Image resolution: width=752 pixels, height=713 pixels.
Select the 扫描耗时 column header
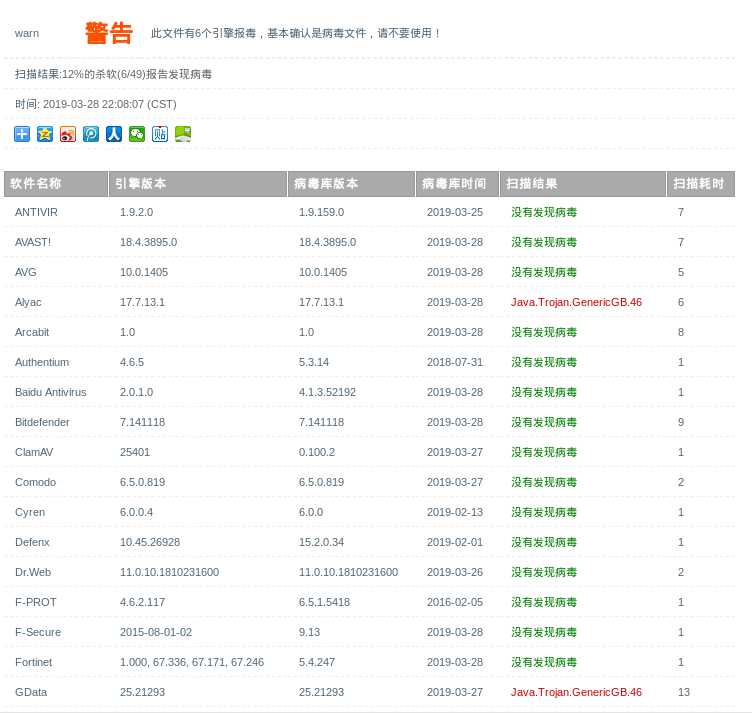[701, 184]
